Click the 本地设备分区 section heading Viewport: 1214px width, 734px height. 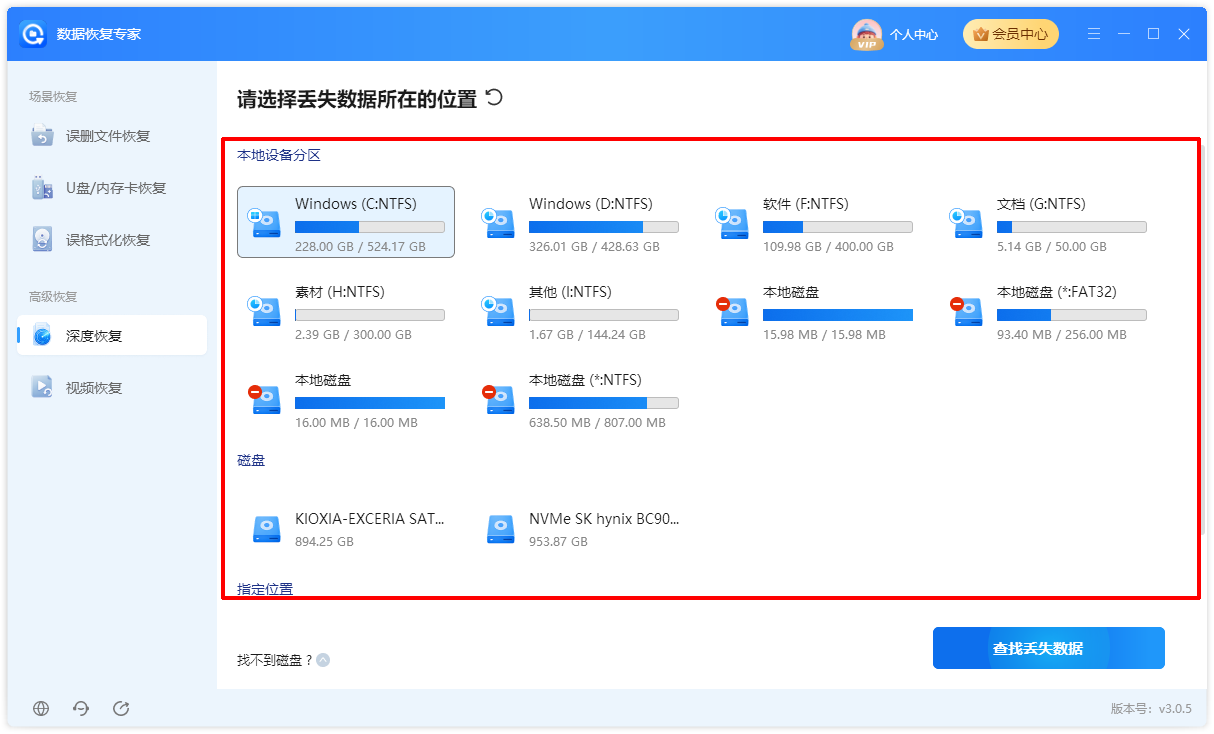(x=279, y=155)
